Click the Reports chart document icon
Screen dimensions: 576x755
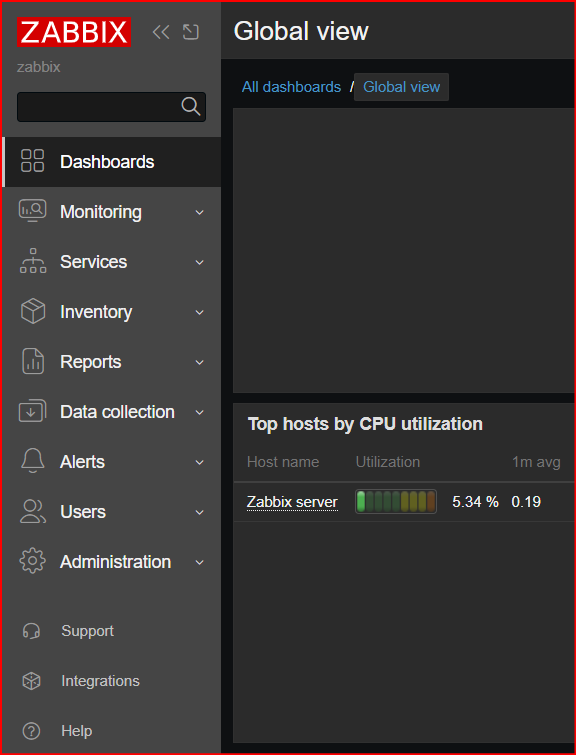tap(33, 361)
